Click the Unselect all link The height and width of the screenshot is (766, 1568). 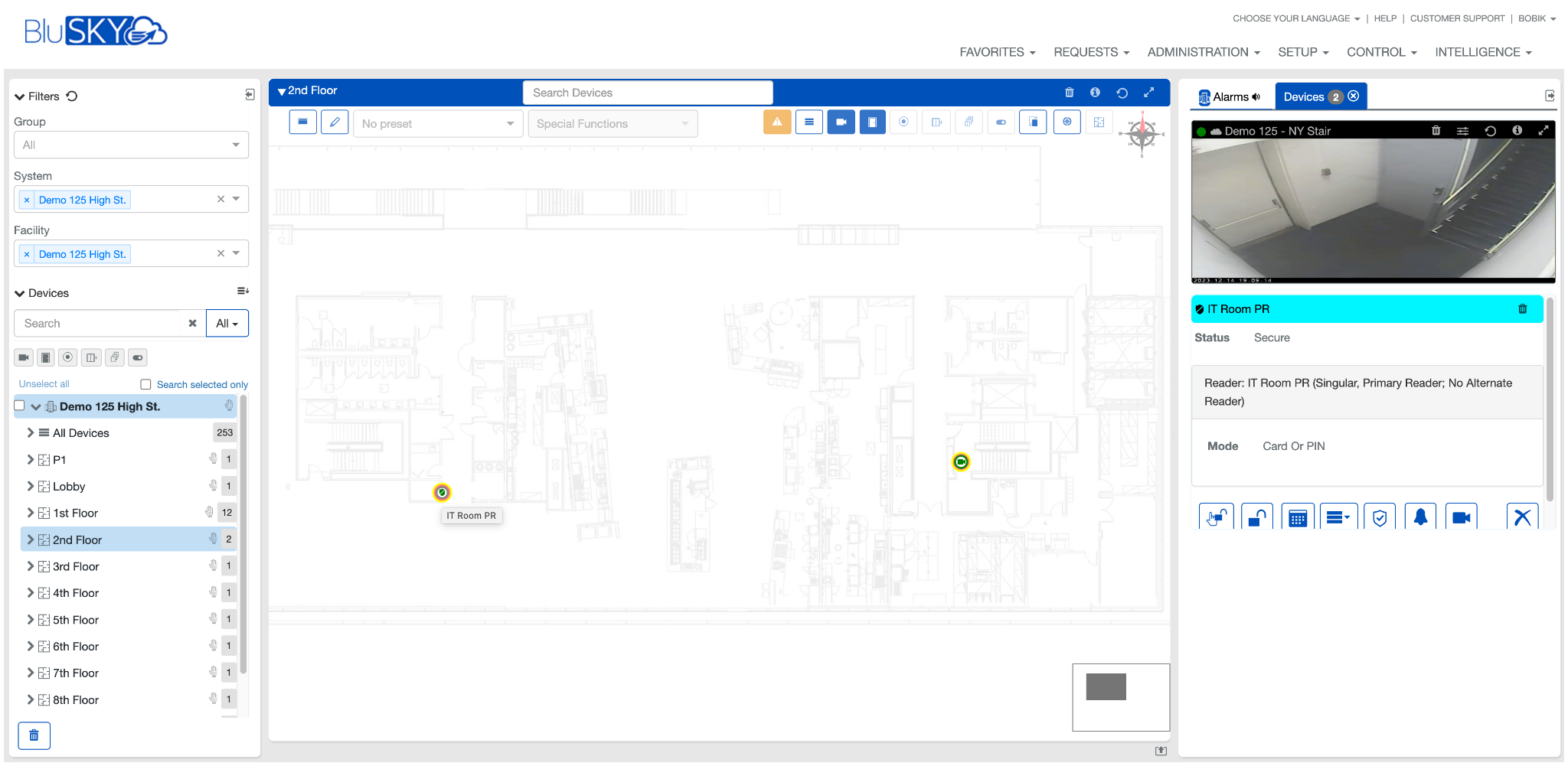pos(44,384)
